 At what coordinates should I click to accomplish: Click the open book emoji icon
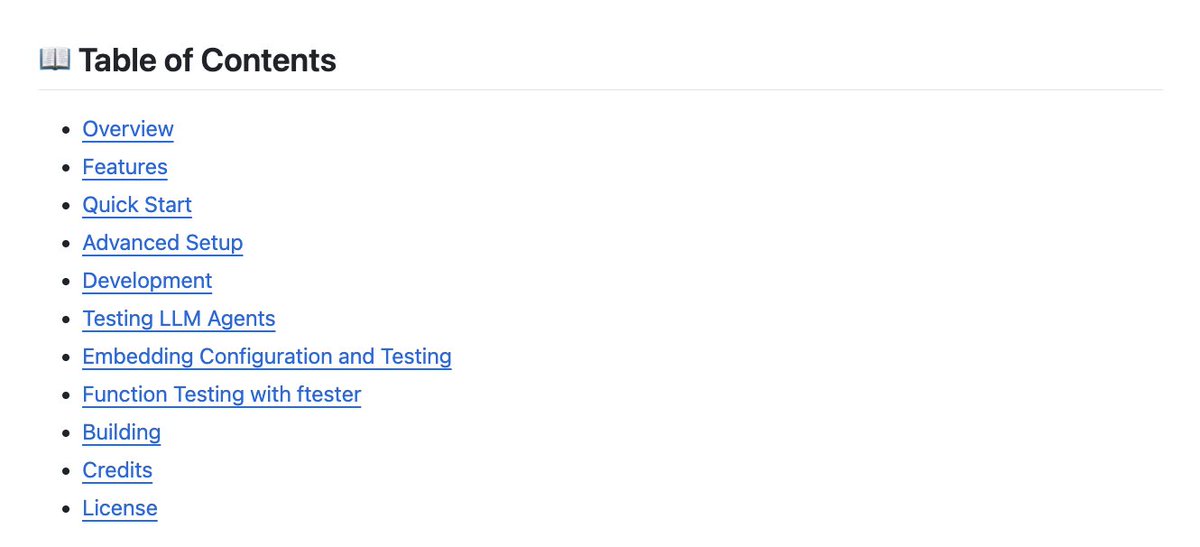point(54,60)
